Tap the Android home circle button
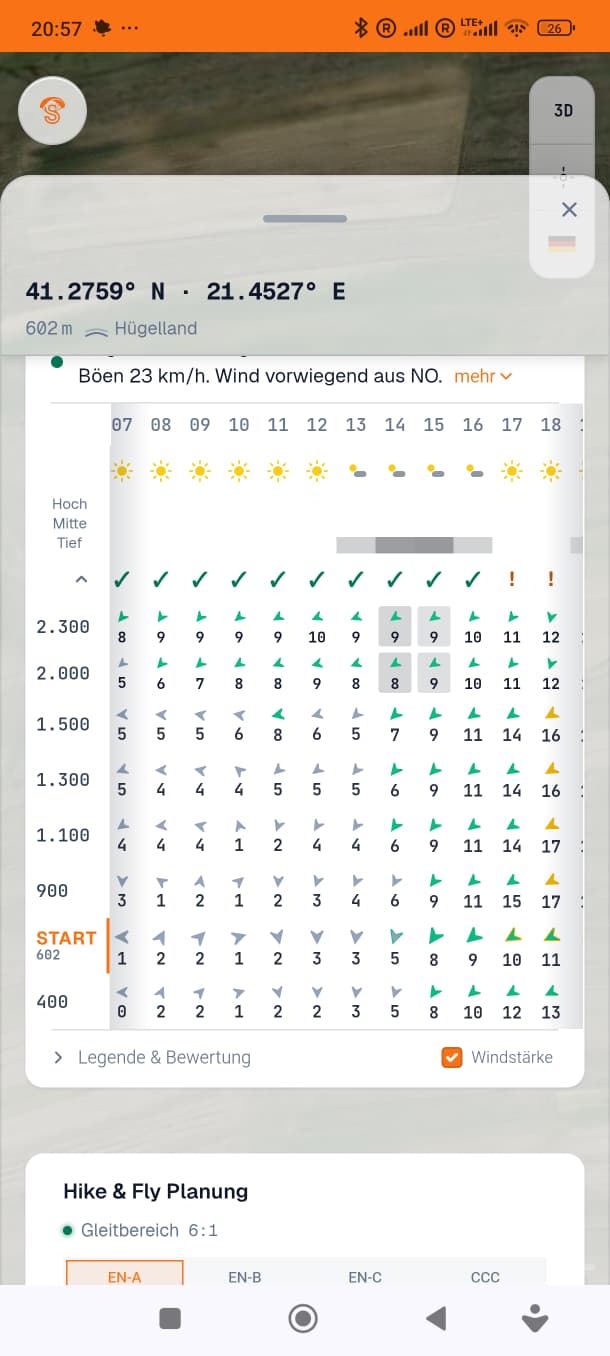The image size is (610, 1356). tap(303, 1319)
